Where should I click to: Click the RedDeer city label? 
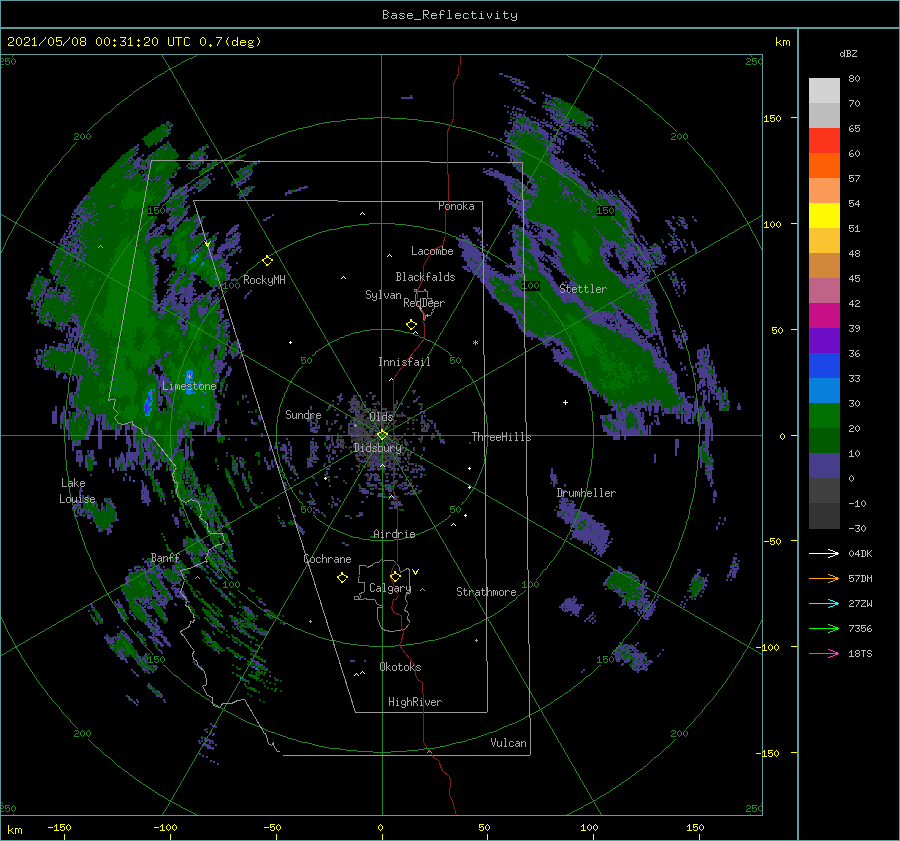[x=424, y=303]
